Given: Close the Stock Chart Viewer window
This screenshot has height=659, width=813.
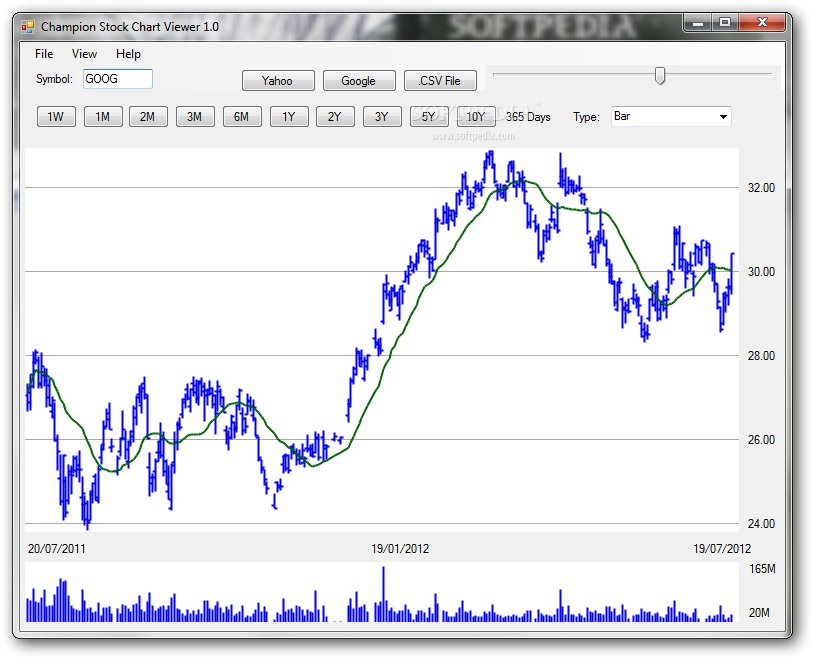Looking at the screenshot, I should (762, 23).
